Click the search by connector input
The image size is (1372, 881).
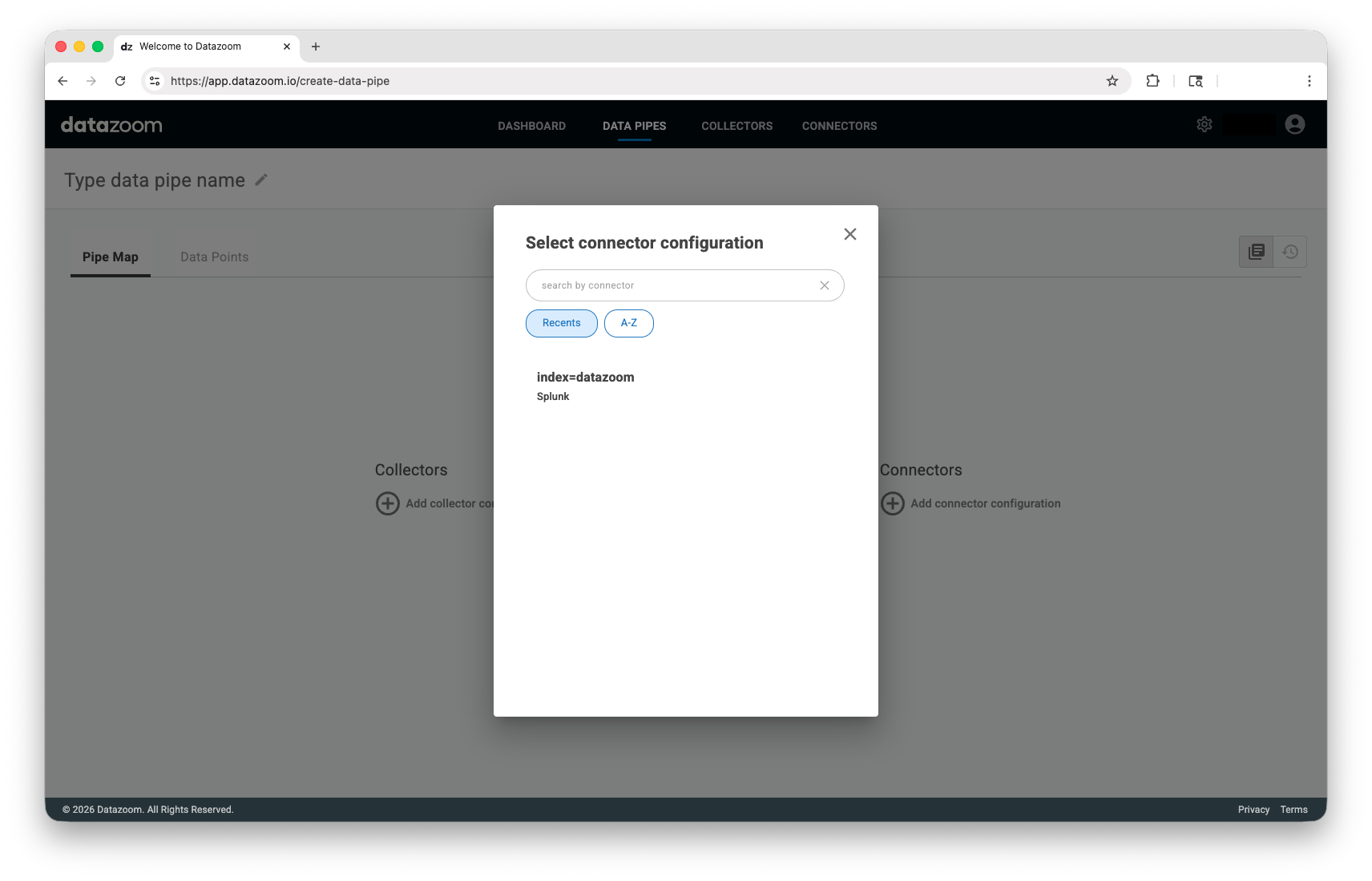point(673,285)
